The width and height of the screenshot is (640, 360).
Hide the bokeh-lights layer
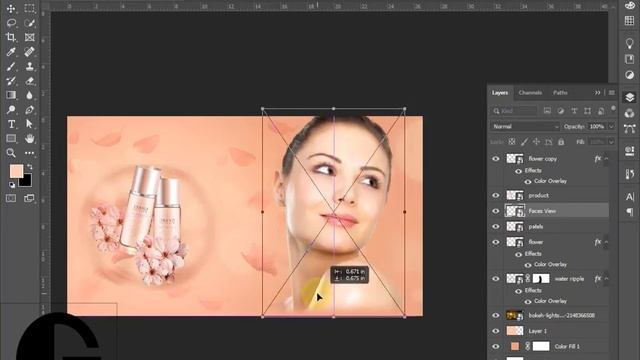click(x=496, y=315)
